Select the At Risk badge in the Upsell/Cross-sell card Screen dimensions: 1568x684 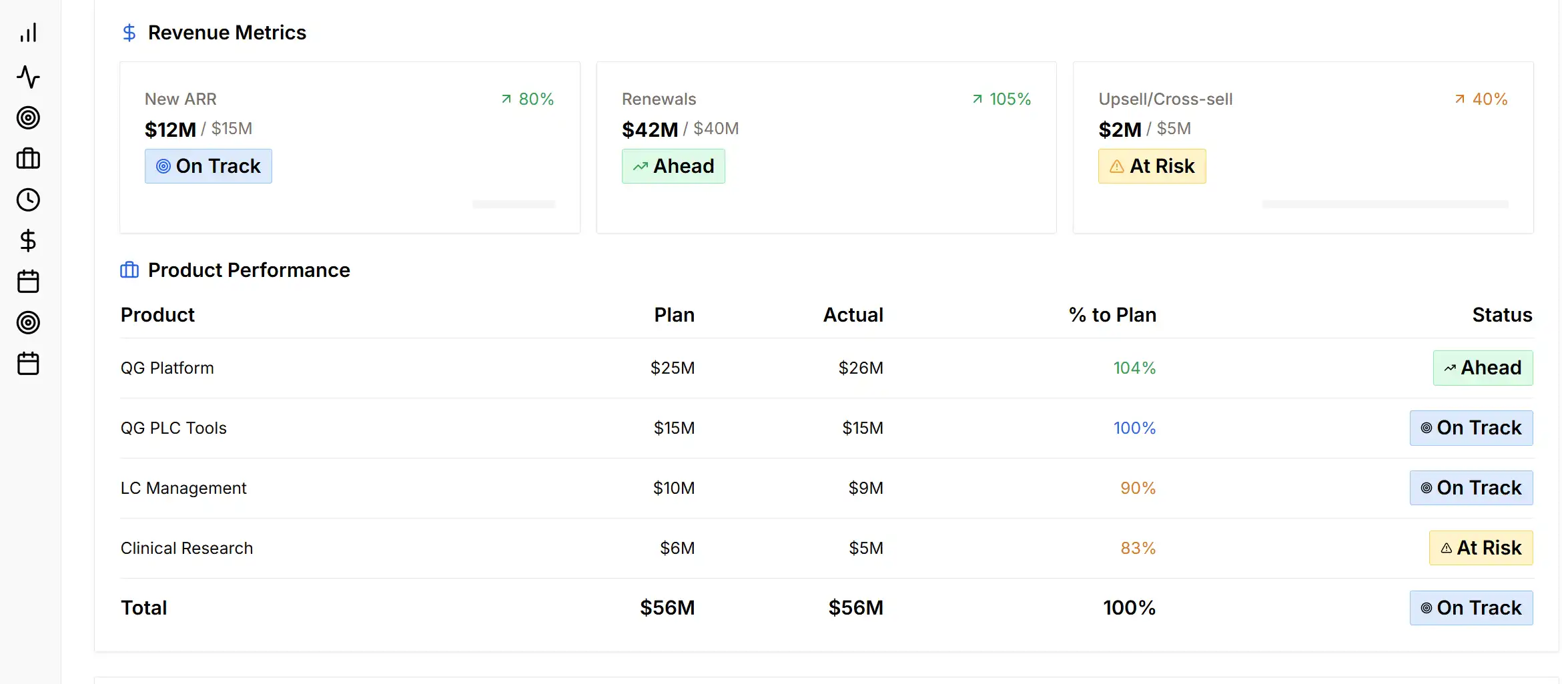(1152, 166)
